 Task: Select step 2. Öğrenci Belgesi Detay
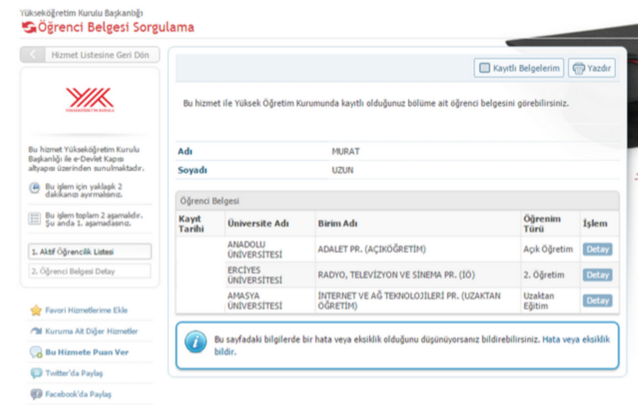click(x=90, y=271)
